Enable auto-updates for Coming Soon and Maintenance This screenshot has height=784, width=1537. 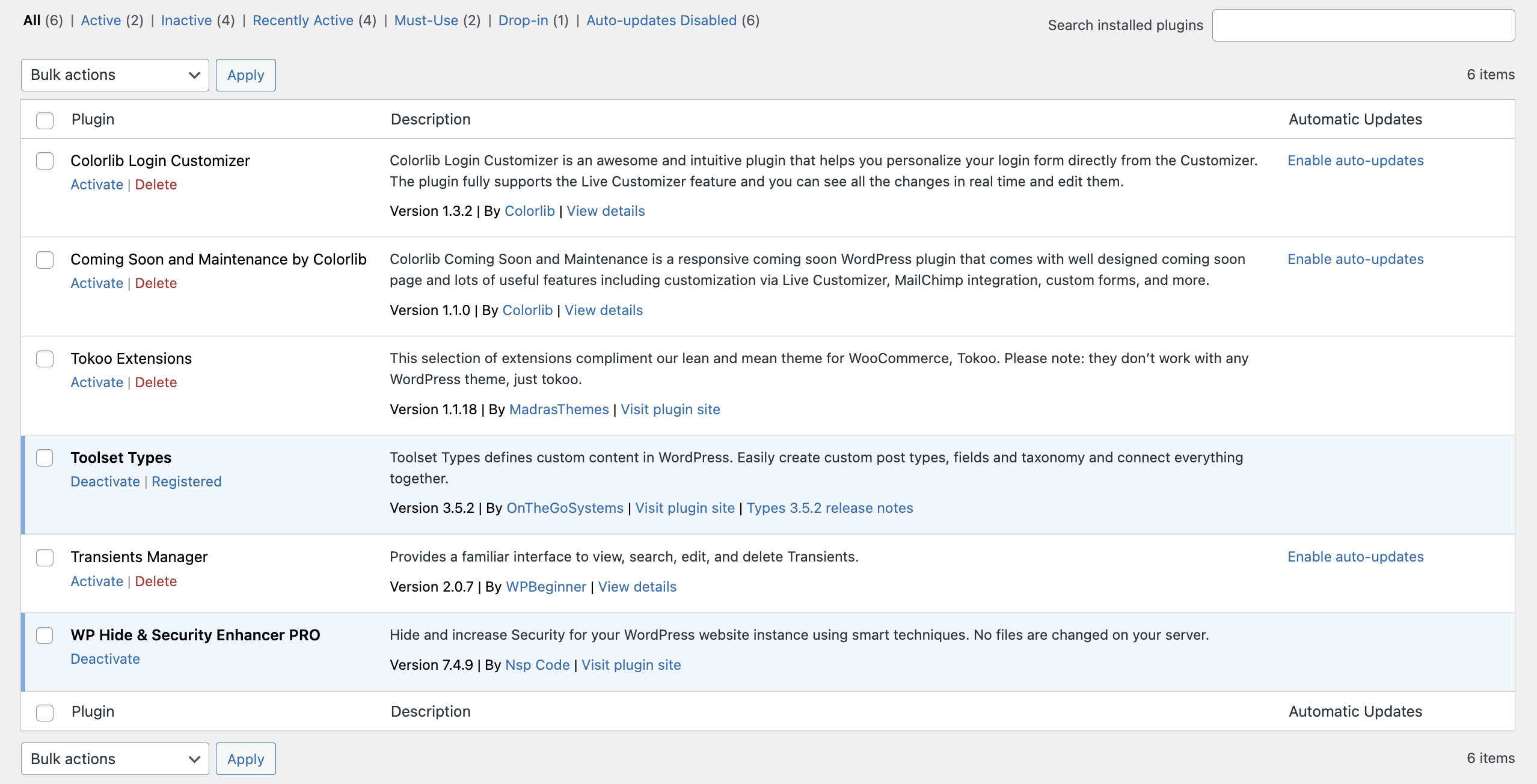click(1355, 259)
